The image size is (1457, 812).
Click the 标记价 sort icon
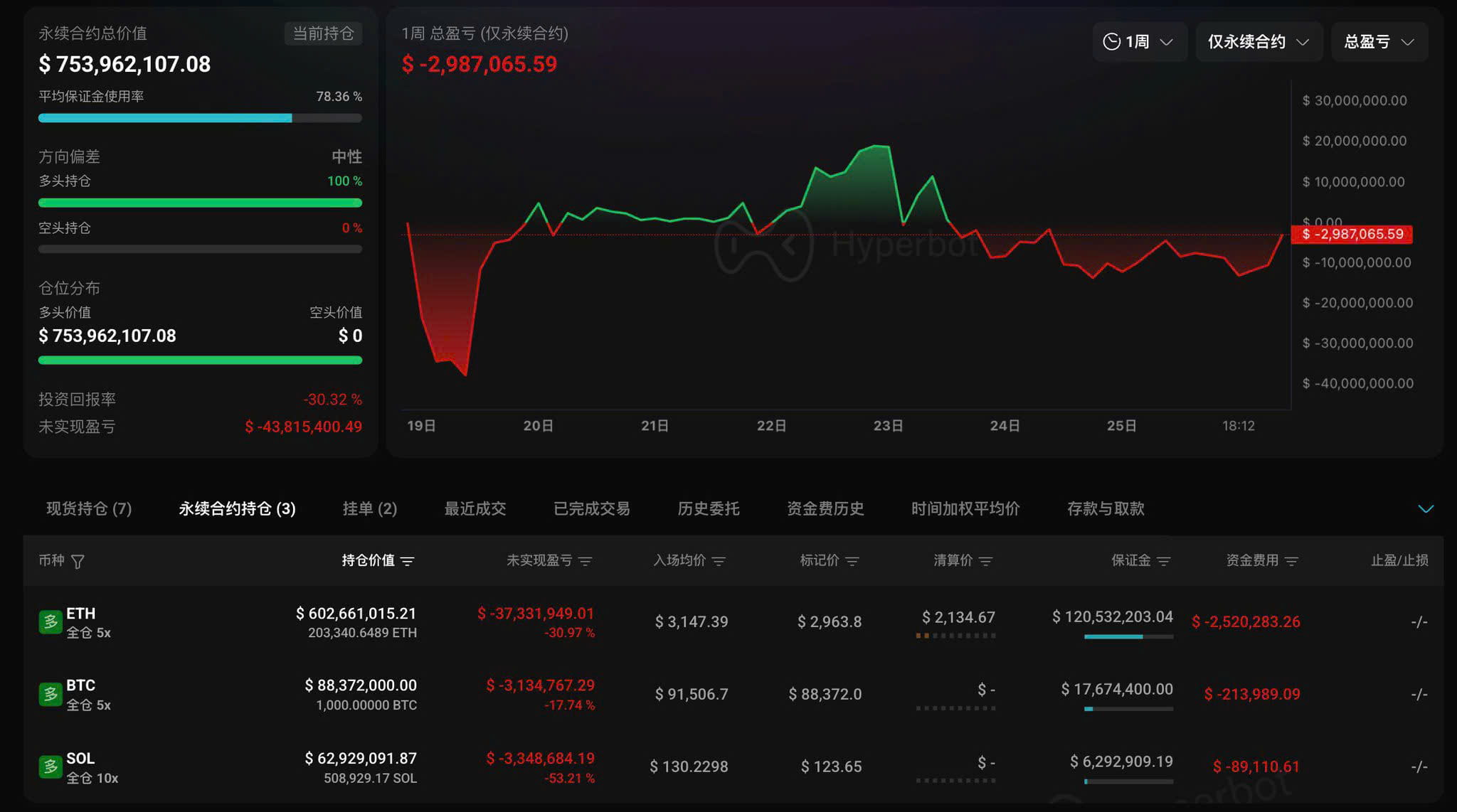(x=852, y=561)
